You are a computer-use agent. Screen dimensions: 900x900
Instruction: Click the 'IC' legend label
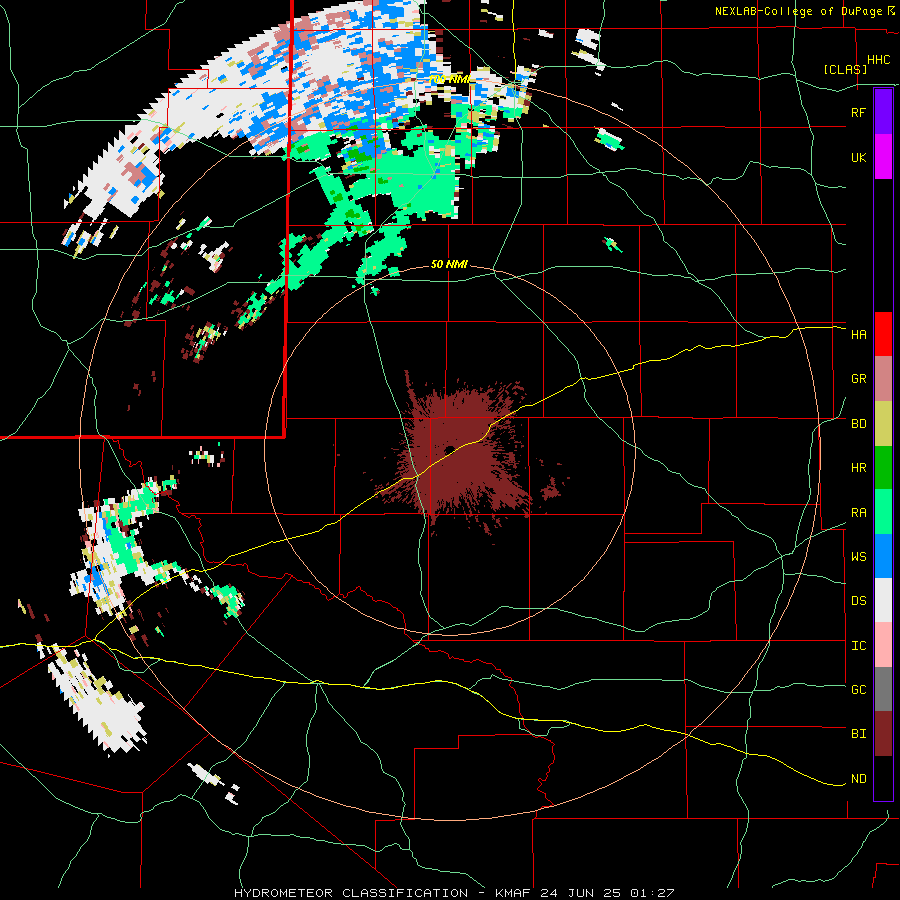(x=858, y=646)
